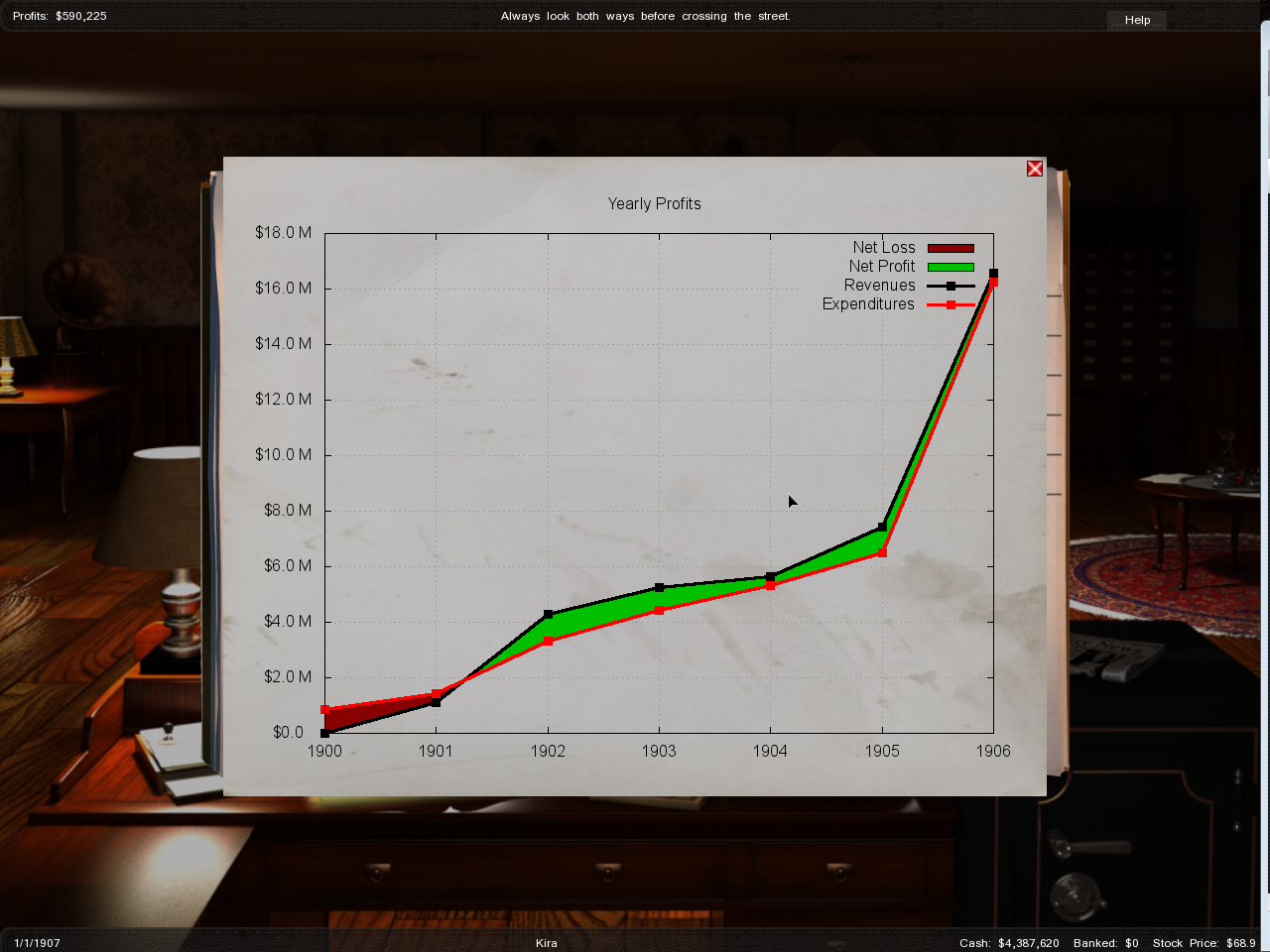
Task: Click the Profits total at top left
Action: [x=60, y=16]
